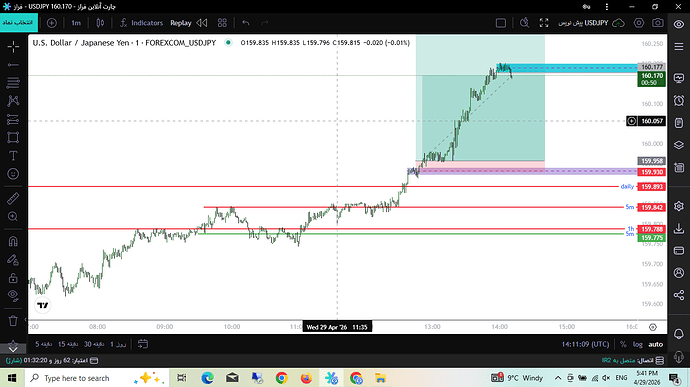Click the share icon in right sidebar
The image size is (690, 387).
click(679, 295)
